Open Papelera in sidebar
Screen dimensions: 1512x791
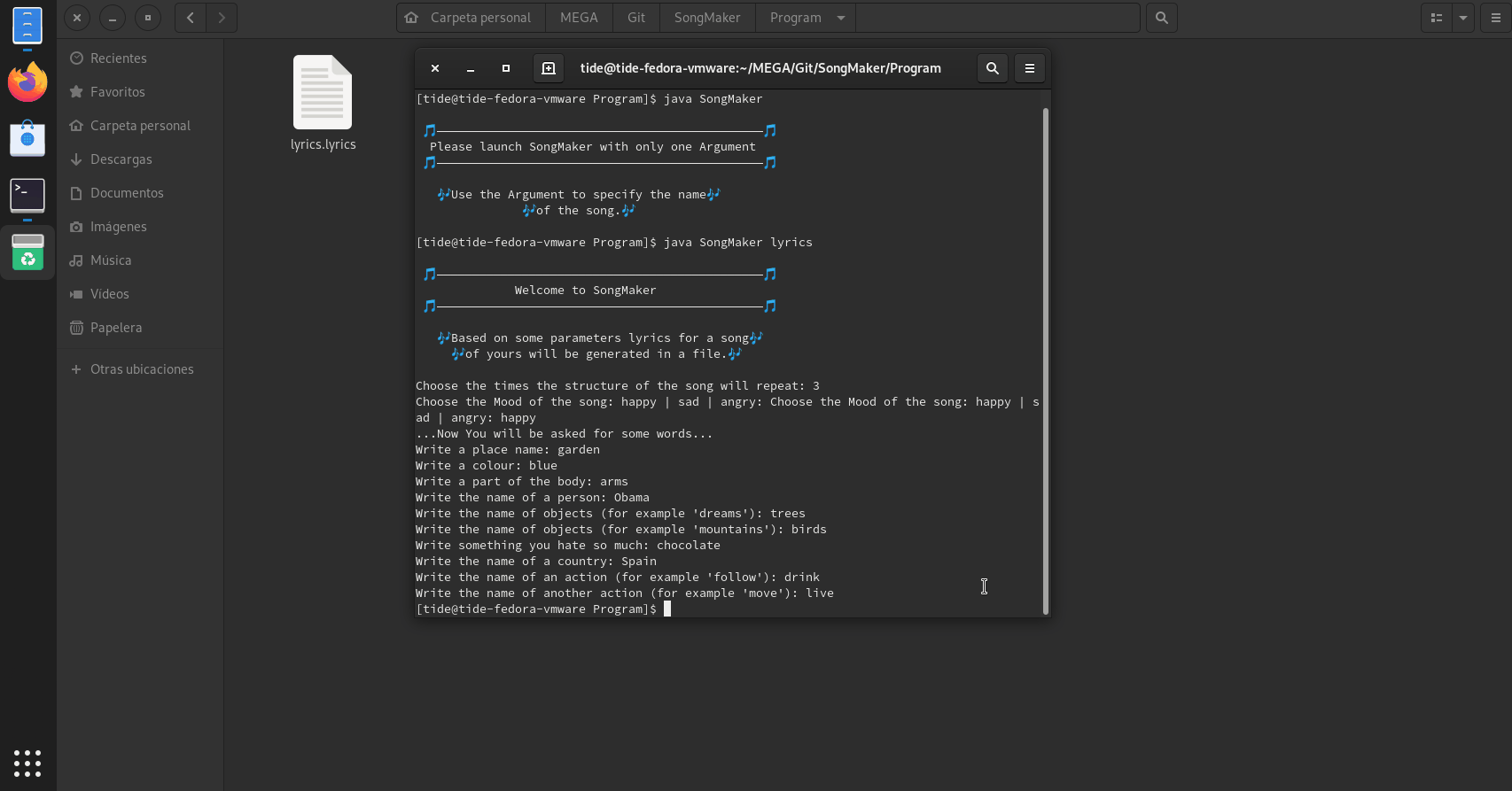140,328
